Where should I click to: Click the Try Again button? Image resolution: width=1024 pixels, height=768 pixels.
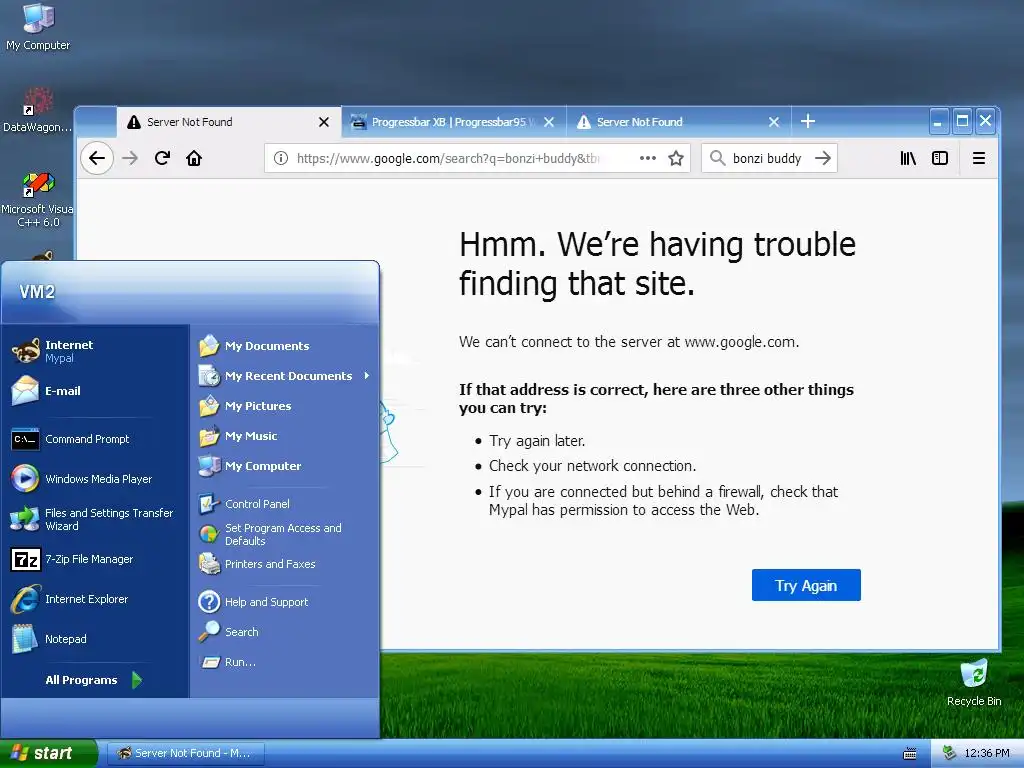click(806, 585)
